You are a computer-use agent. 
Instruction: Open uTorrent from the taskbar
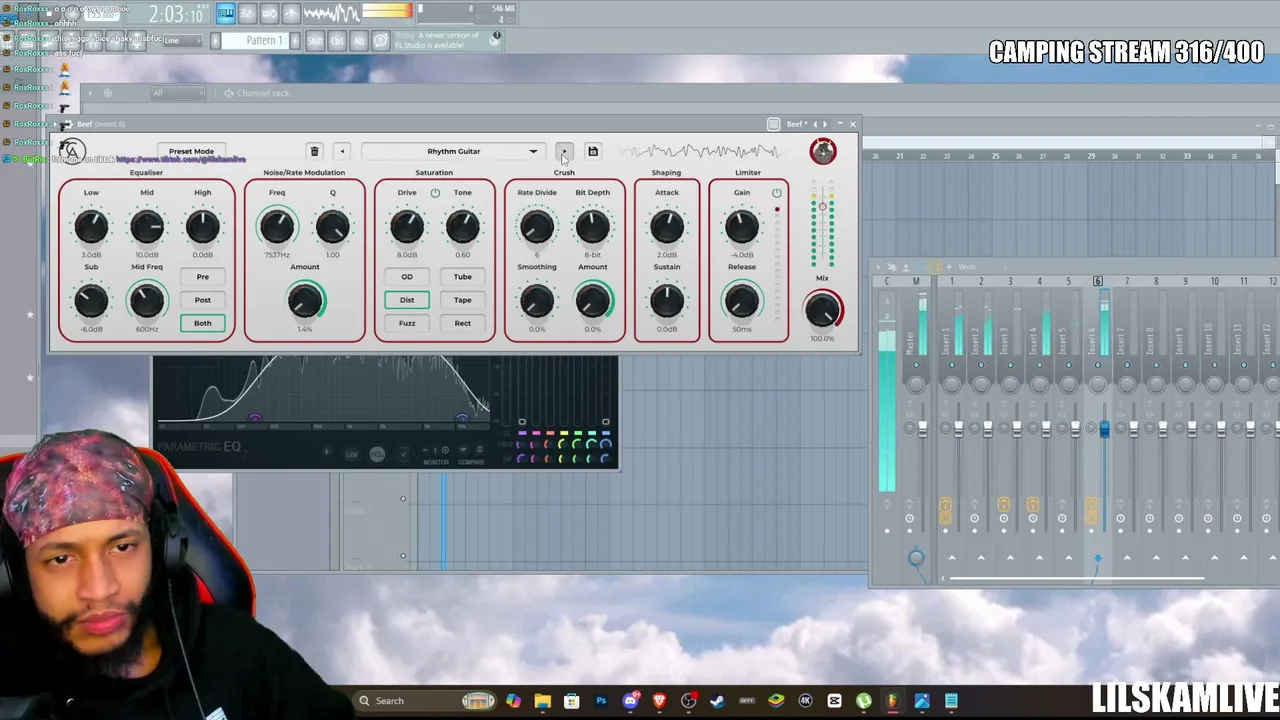click(864, 701)
